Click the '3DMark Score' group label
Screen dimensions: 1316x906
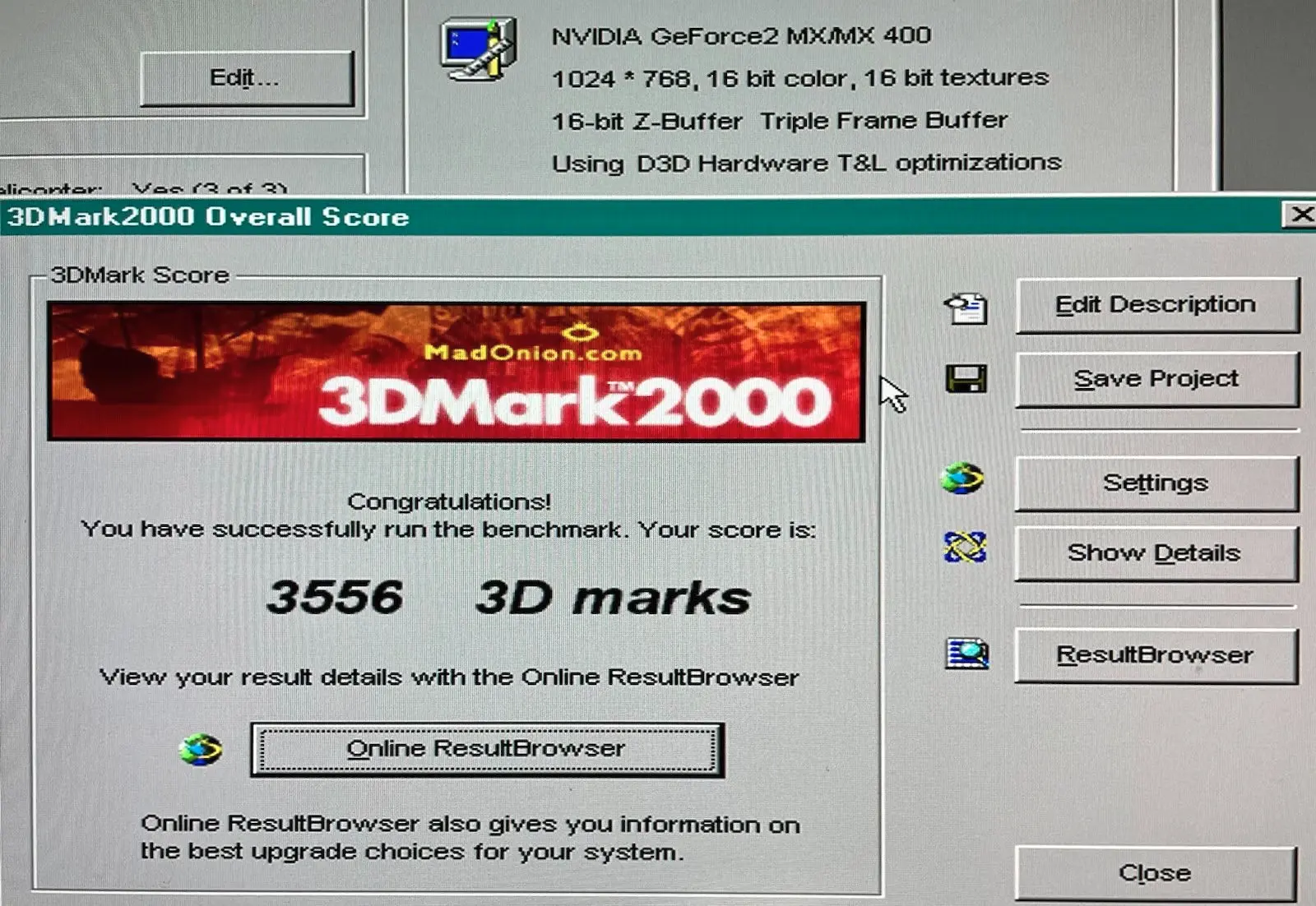[140, 275]
